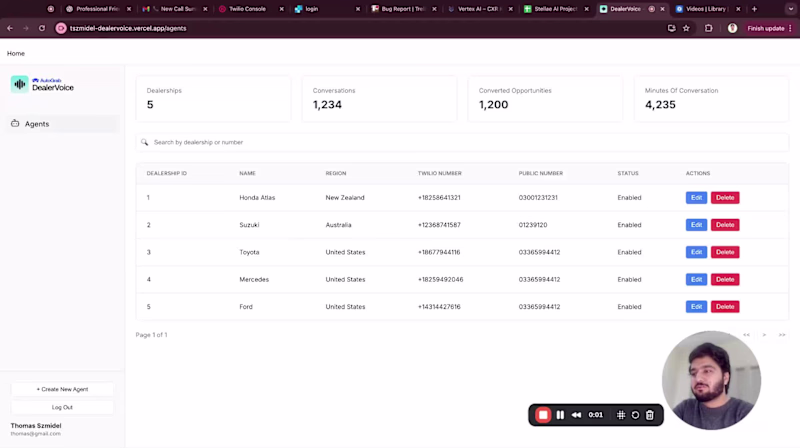Click the Home breadcrumb link
The image size is (800, 448).
pyautogui.click(x=16, y=54)
